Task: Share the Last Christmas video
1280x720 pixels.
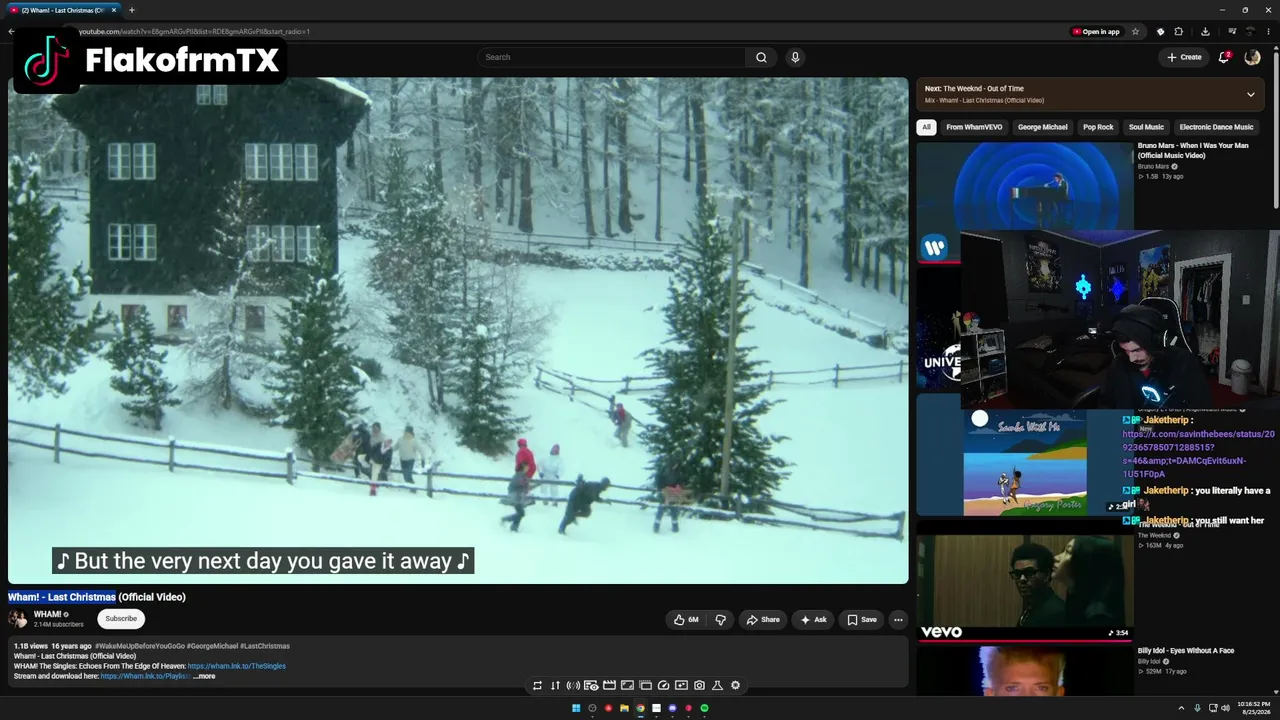Action: (763, 620)
